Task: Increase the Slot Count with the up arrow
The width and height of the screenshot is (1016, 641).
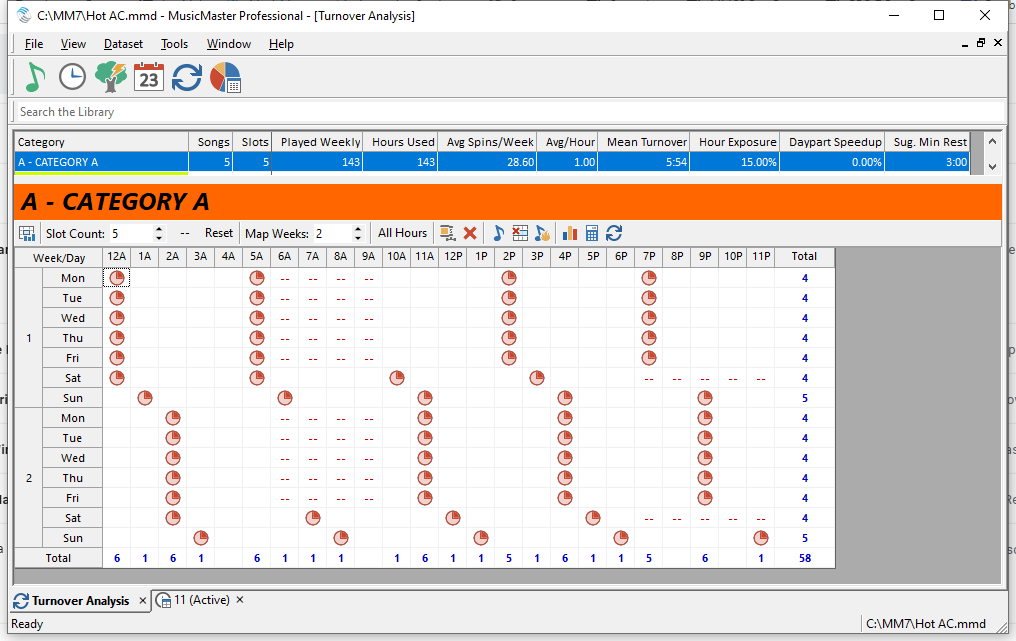Action: point(158,229)
